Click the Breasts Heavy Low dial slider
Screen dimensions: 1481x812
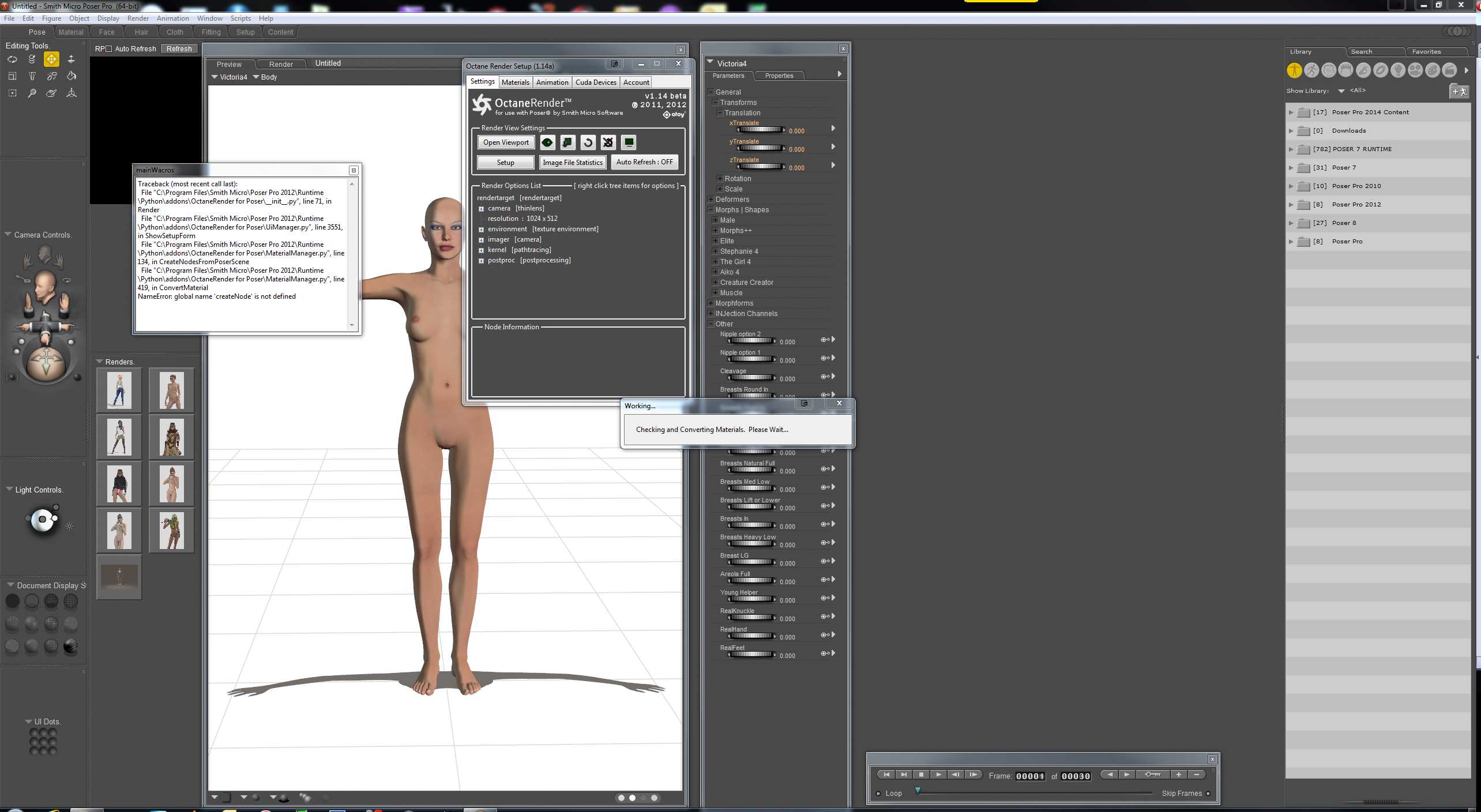tap(751, 544)
